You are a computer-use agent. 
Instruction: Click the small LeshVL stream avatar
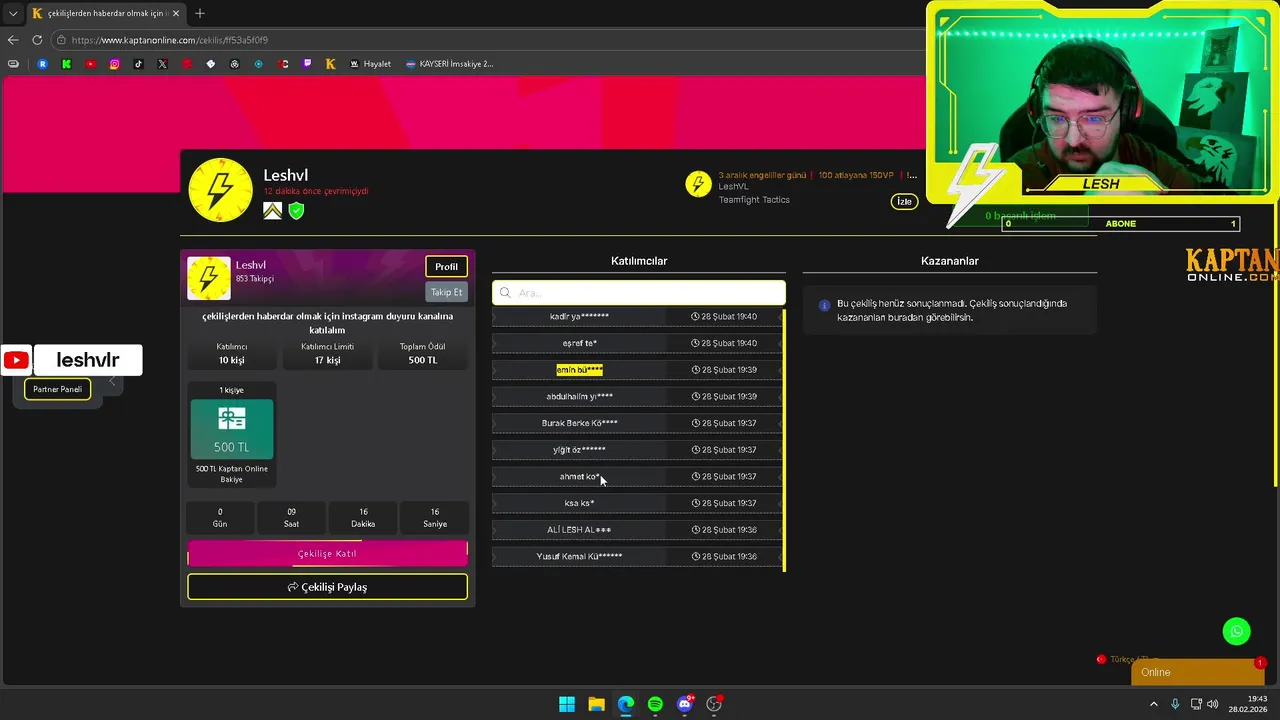click(x=698, y=184)
